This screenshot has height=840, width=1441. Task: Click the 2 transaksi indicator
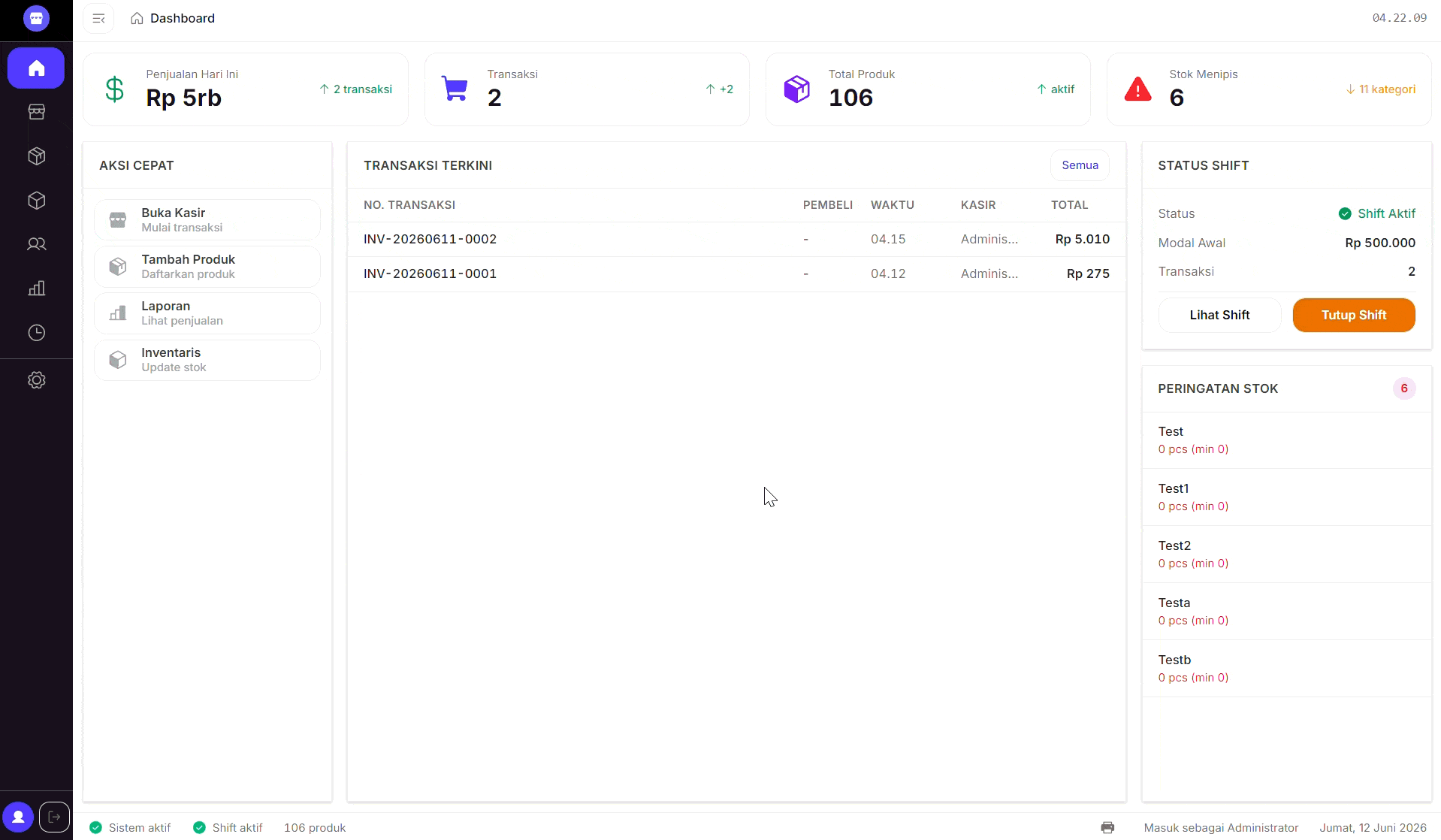tap(356, 89)
